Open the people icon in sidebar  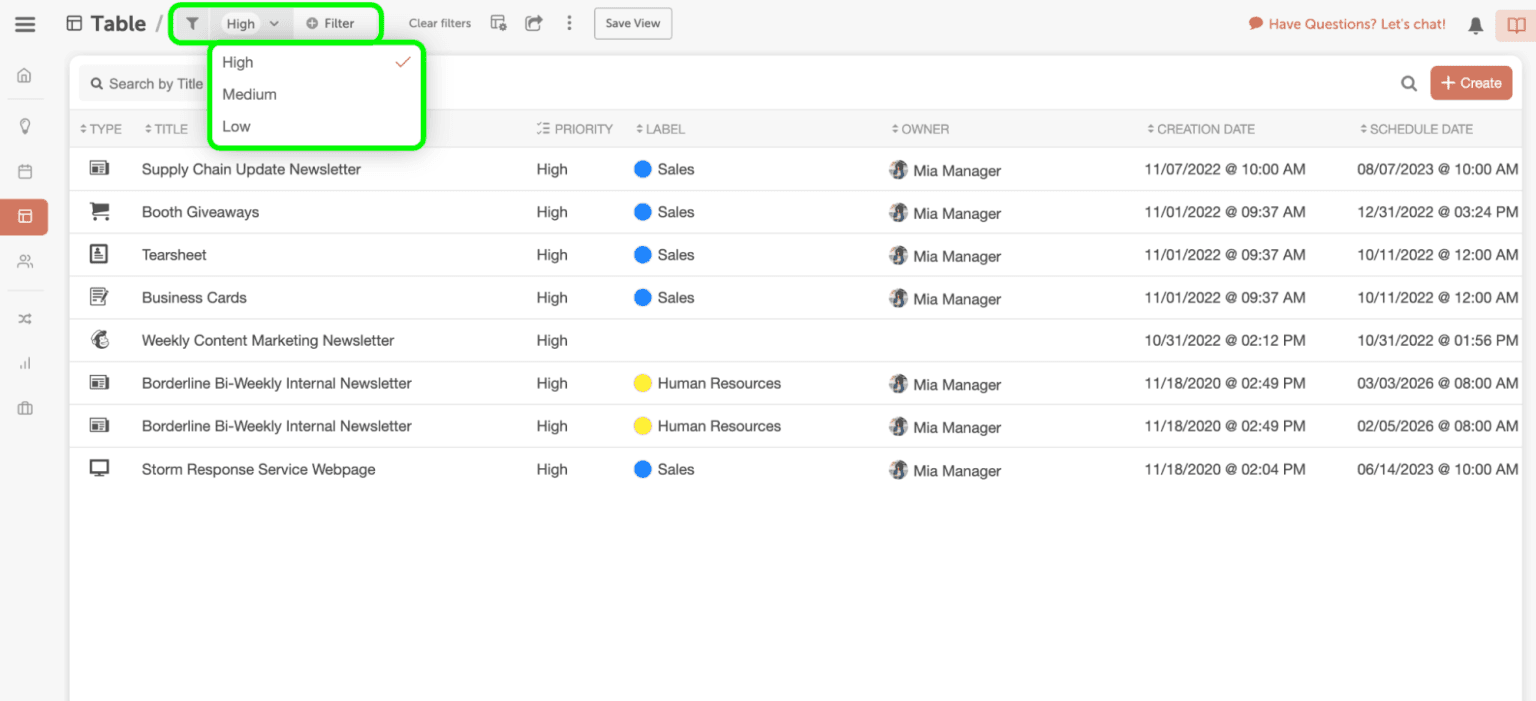(x=25, y=262)
